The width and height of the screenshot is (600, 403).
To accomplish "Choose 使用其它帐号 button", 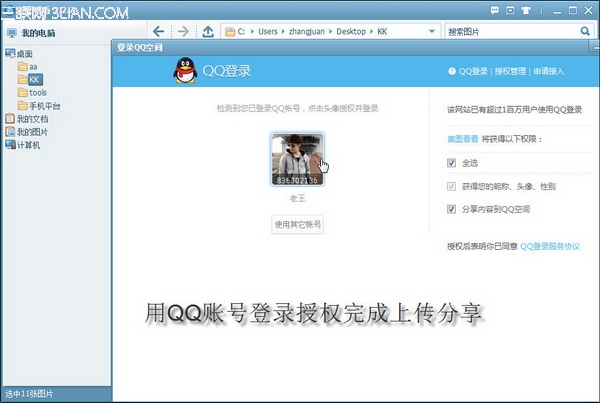I will (298, 224).
